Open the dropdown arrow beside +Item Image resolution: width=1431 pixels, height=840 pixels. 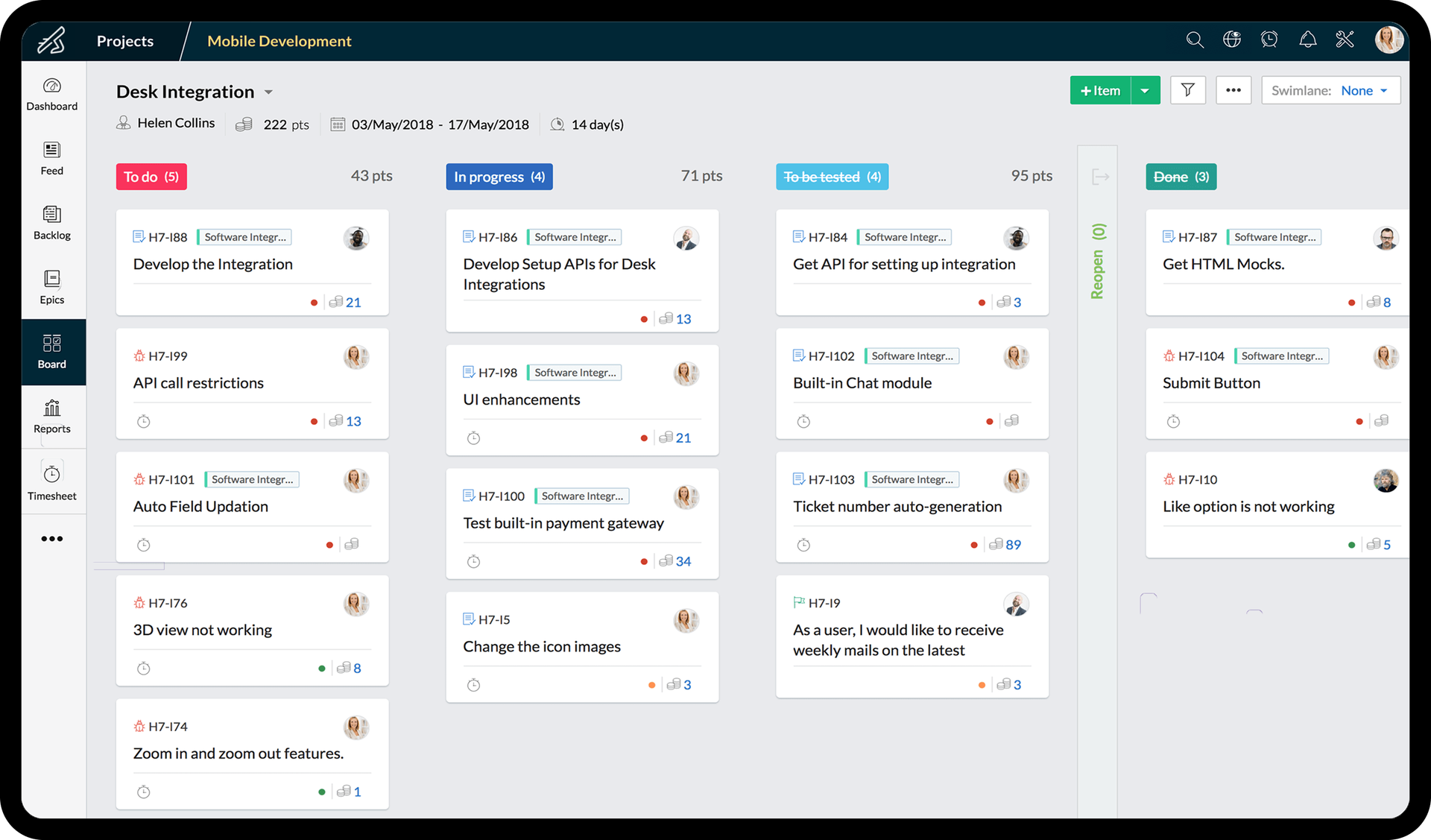(1145, 91)
